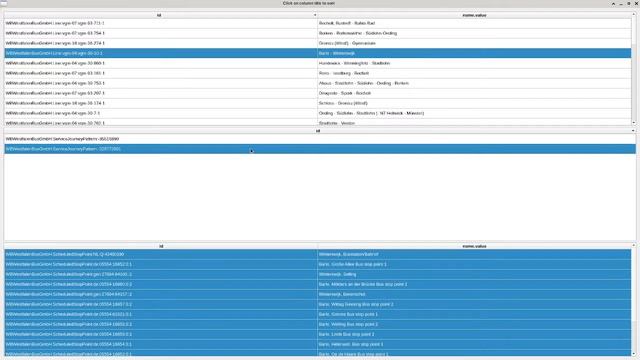Select line row with id ending 63-754-1

click(318, 33)
